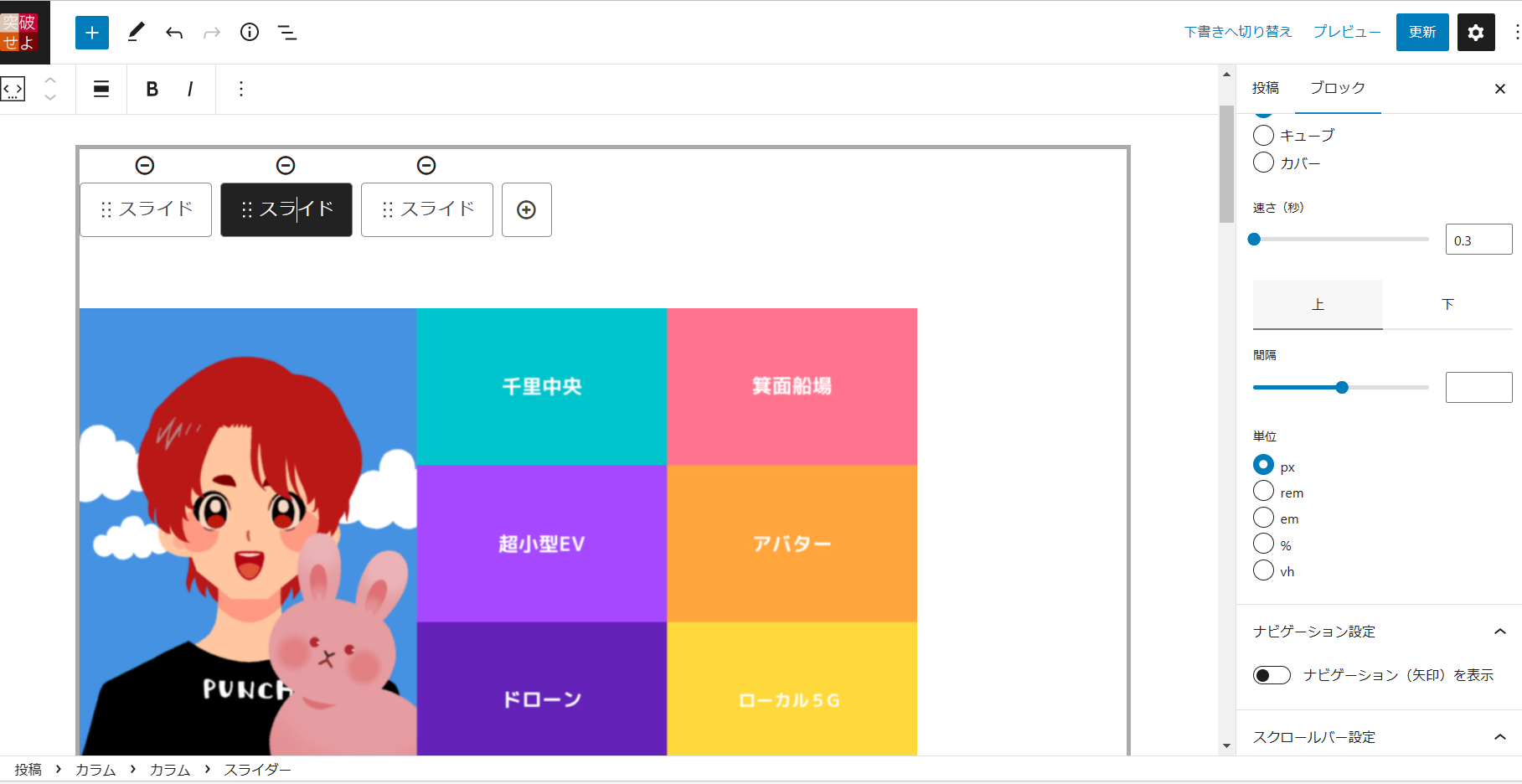Click the add-slide plus button after the slides
1522x784 pixels.
(x=526, y=209)
